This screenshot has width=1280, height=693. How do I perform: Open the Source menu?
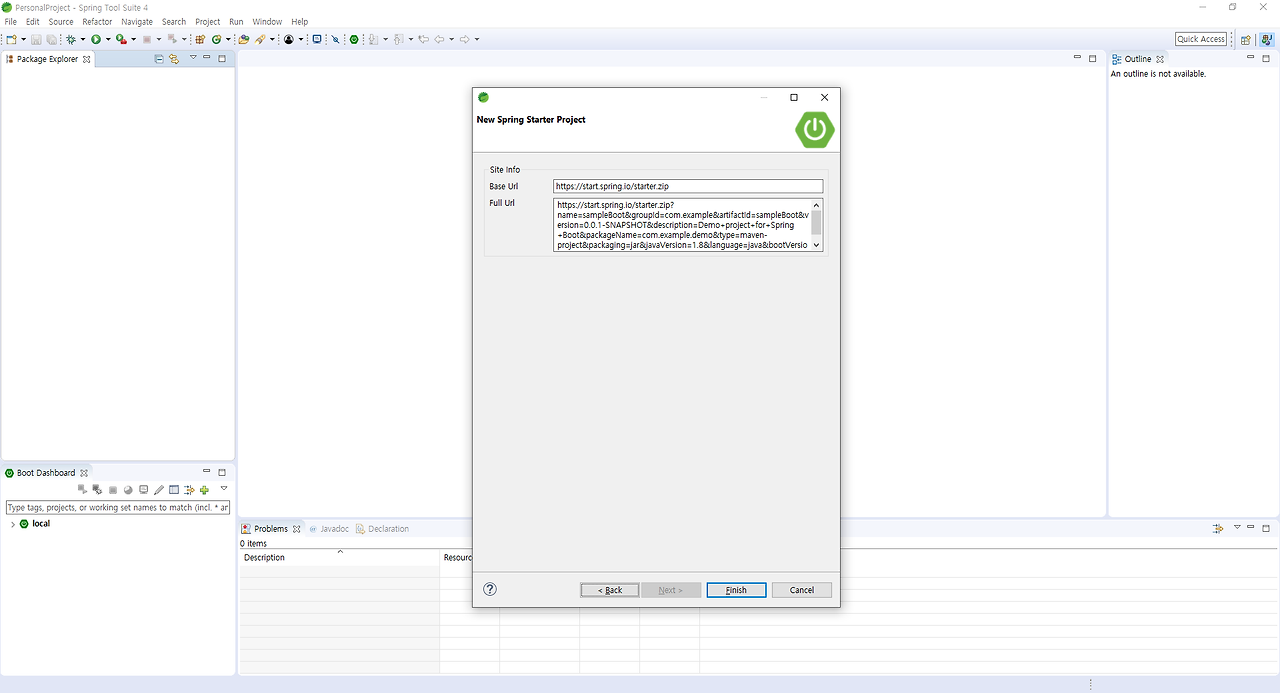(61, 21)
